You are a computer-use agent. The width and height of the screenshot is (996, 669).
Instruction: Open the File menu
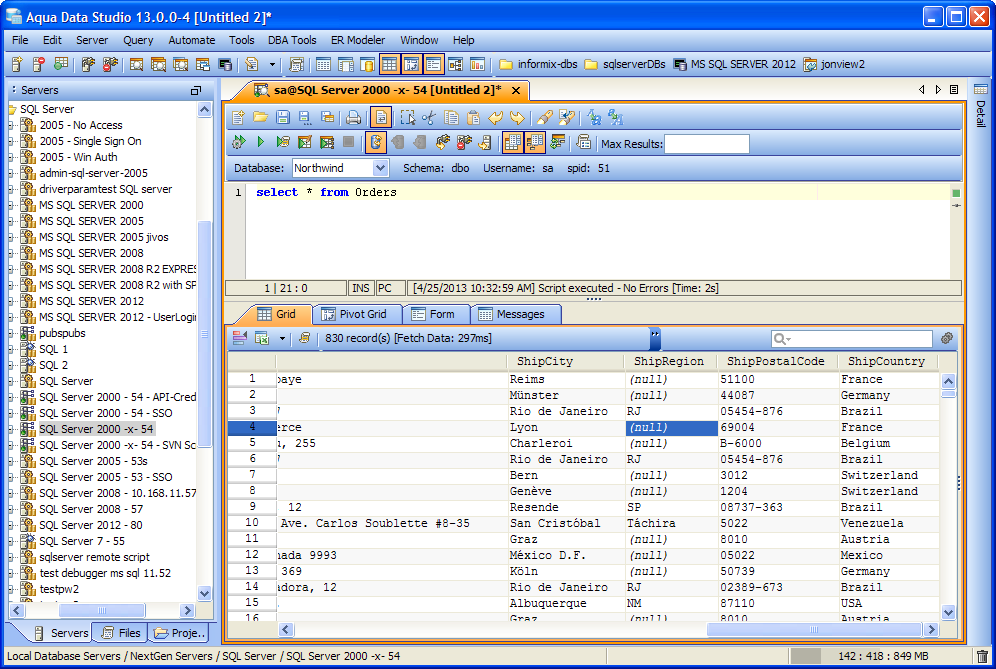(x=20, y=40)
